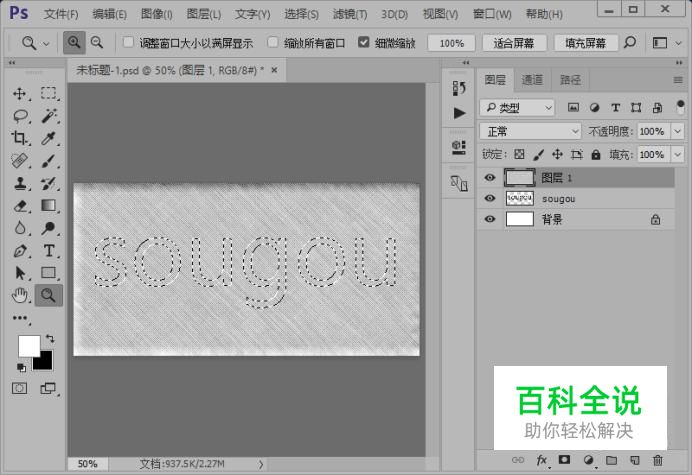Hide the 背景 layer
Image resolution: width=692 pixels, height=475 pixels.
[x=490, y=219]
